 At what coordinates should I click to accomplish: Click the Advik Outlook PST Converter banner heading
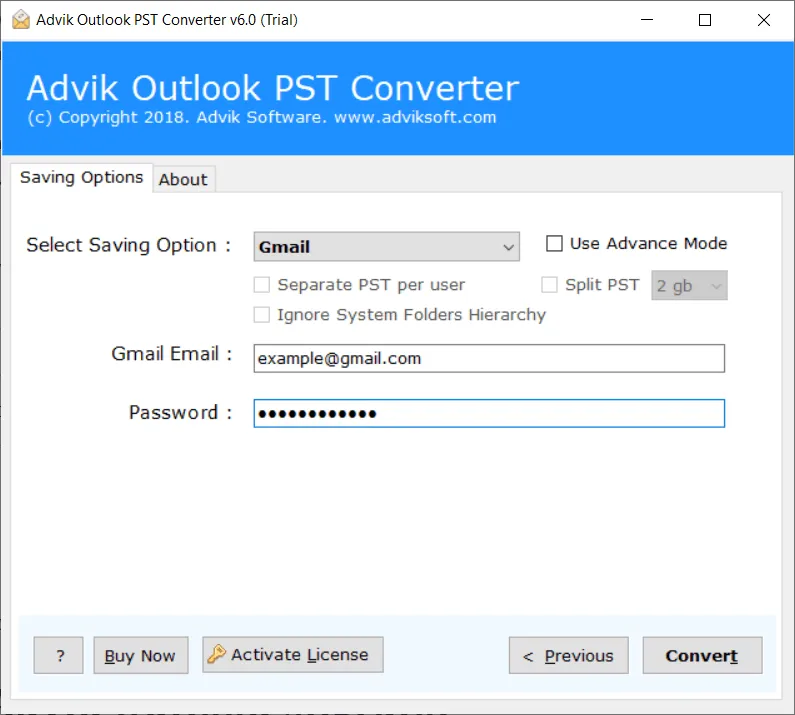[273, 88]
